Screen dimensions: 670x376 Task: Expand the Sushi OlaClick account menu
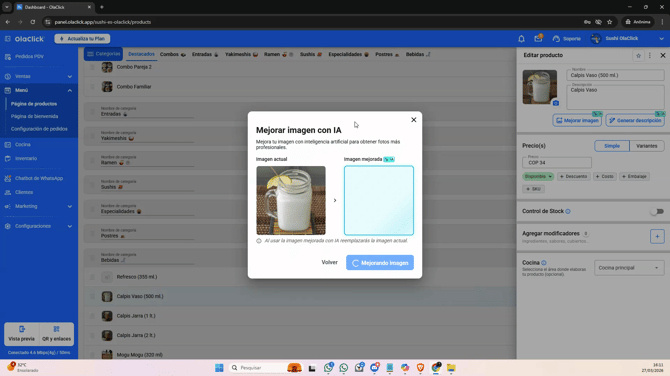point(661,38)
